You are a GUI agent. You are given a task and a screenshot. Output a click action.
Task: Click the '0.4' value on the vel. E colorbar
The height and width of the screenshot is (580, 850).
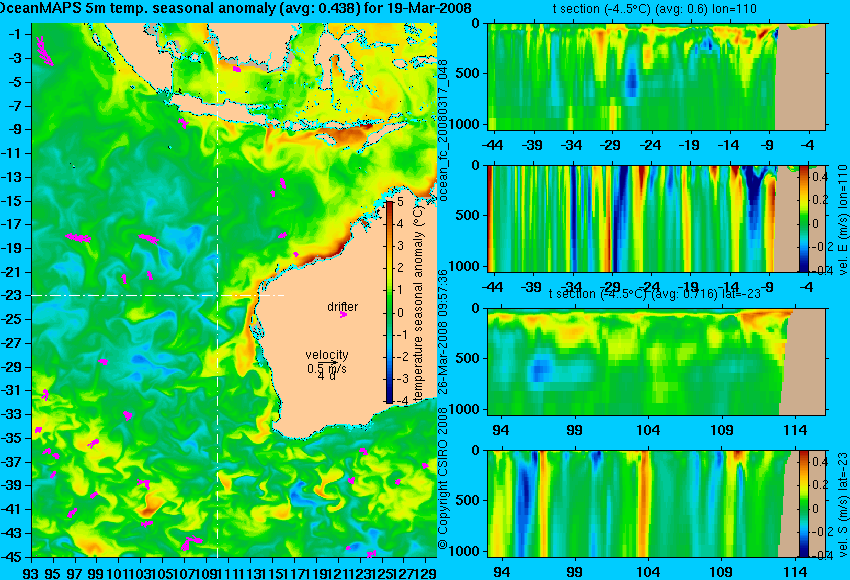tap(820, 177)
